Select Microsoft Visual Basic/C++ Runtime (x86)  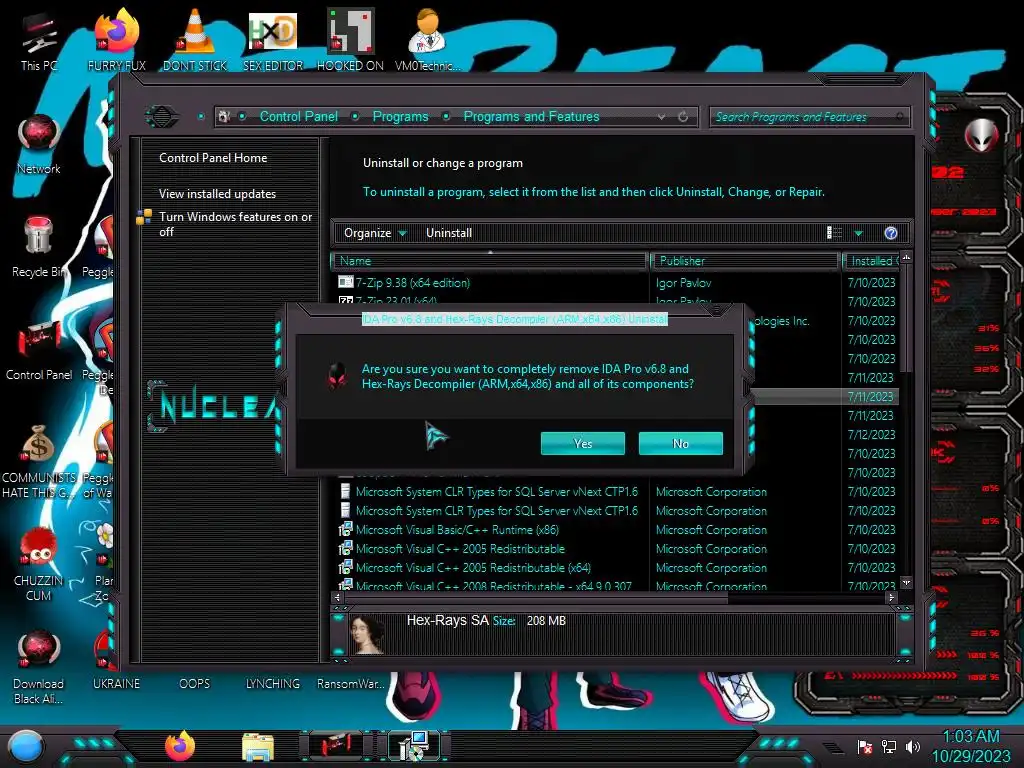[x=457, y=530]
